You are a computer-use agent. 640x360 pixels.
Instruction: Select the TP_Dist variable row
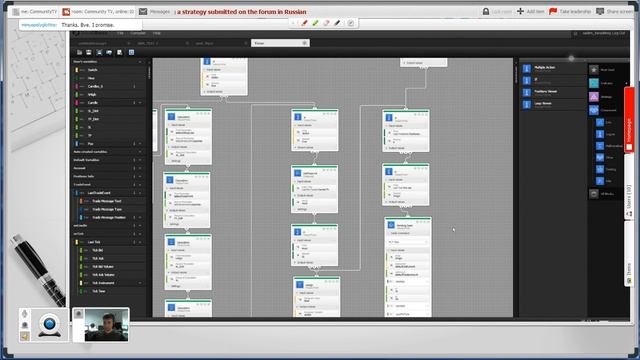click(109, 119)
